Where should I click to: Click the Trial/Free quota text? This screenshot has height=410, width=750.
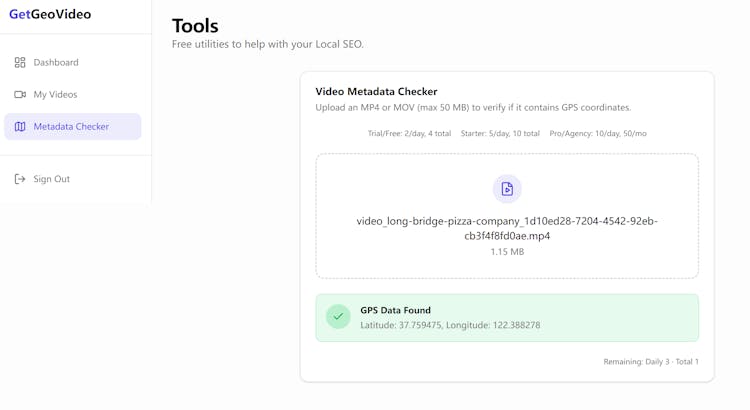[x=409, y=133]
